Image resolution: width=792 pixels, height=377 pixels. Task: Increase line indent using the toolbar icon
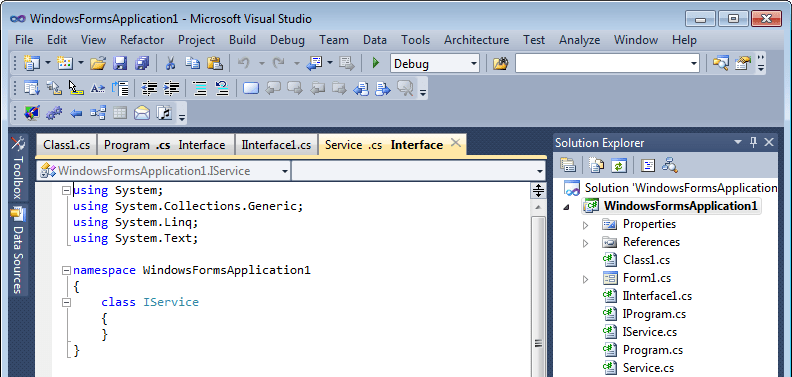172,88
